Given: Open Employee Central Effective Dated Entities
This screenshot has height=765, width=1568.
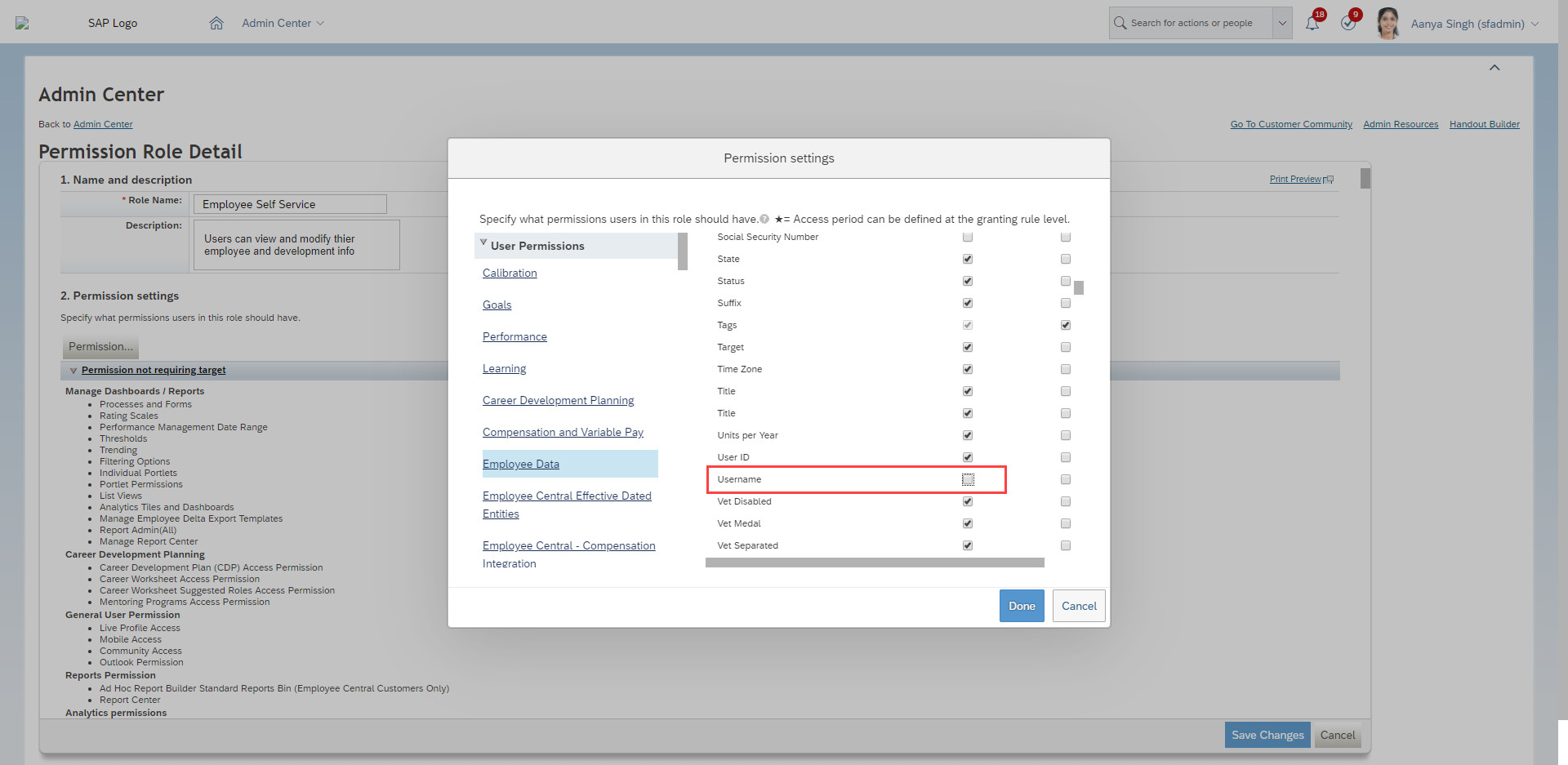Looking at the screenshot, I should point(567,505).
